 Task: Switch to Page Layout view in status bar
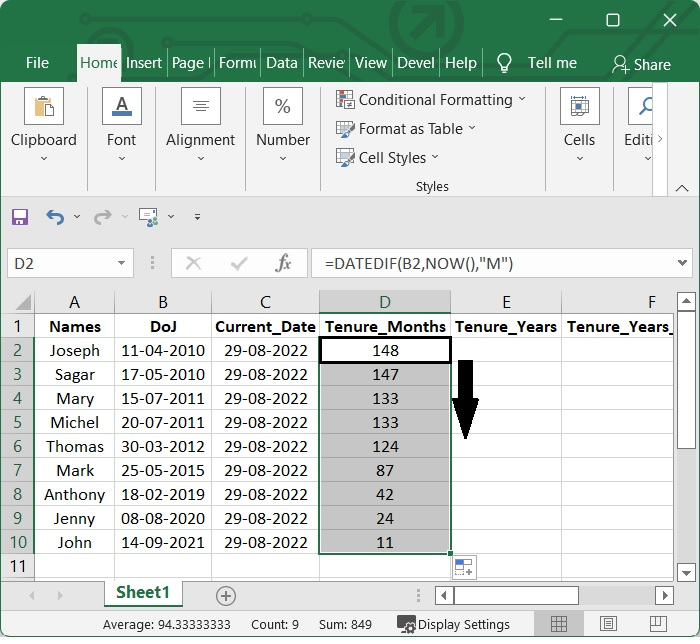(x=609, y=625)
